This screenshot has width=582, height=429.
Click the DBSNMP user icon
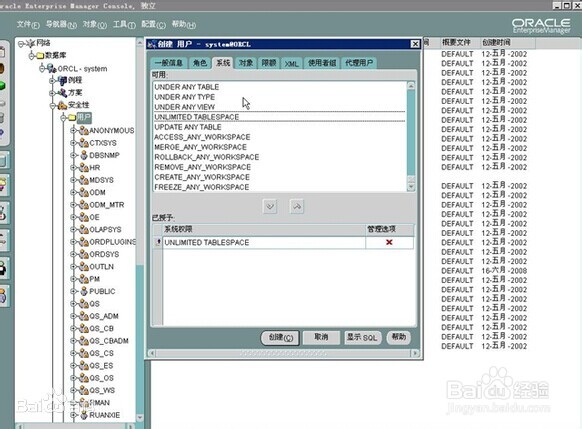84,155
